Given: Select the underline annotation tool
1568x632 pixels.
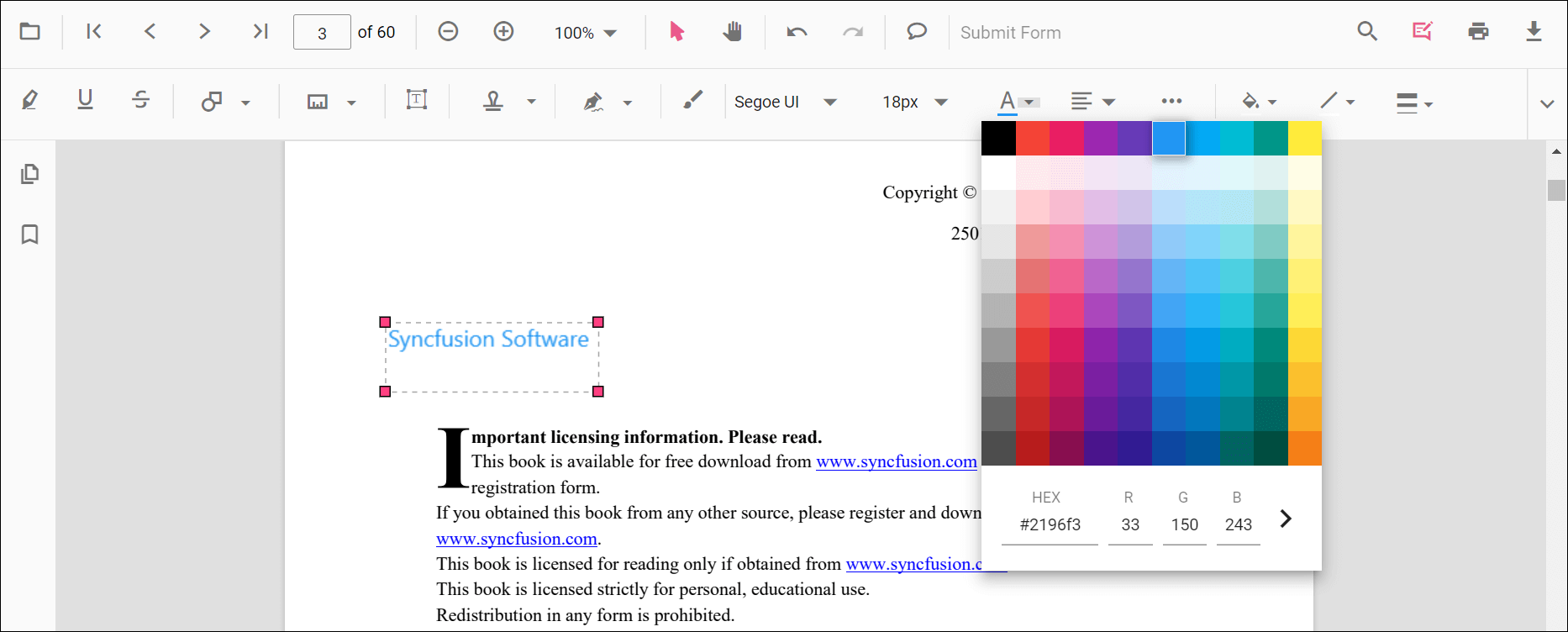Looking at the screenshot, I should click(x=85, y=101).
